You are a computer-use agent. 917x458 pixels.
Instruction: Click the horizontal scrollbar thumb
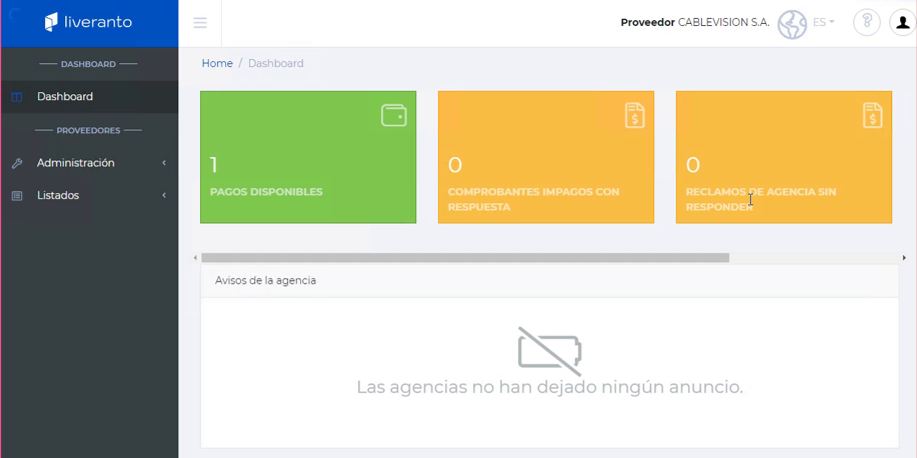[465, 257]
